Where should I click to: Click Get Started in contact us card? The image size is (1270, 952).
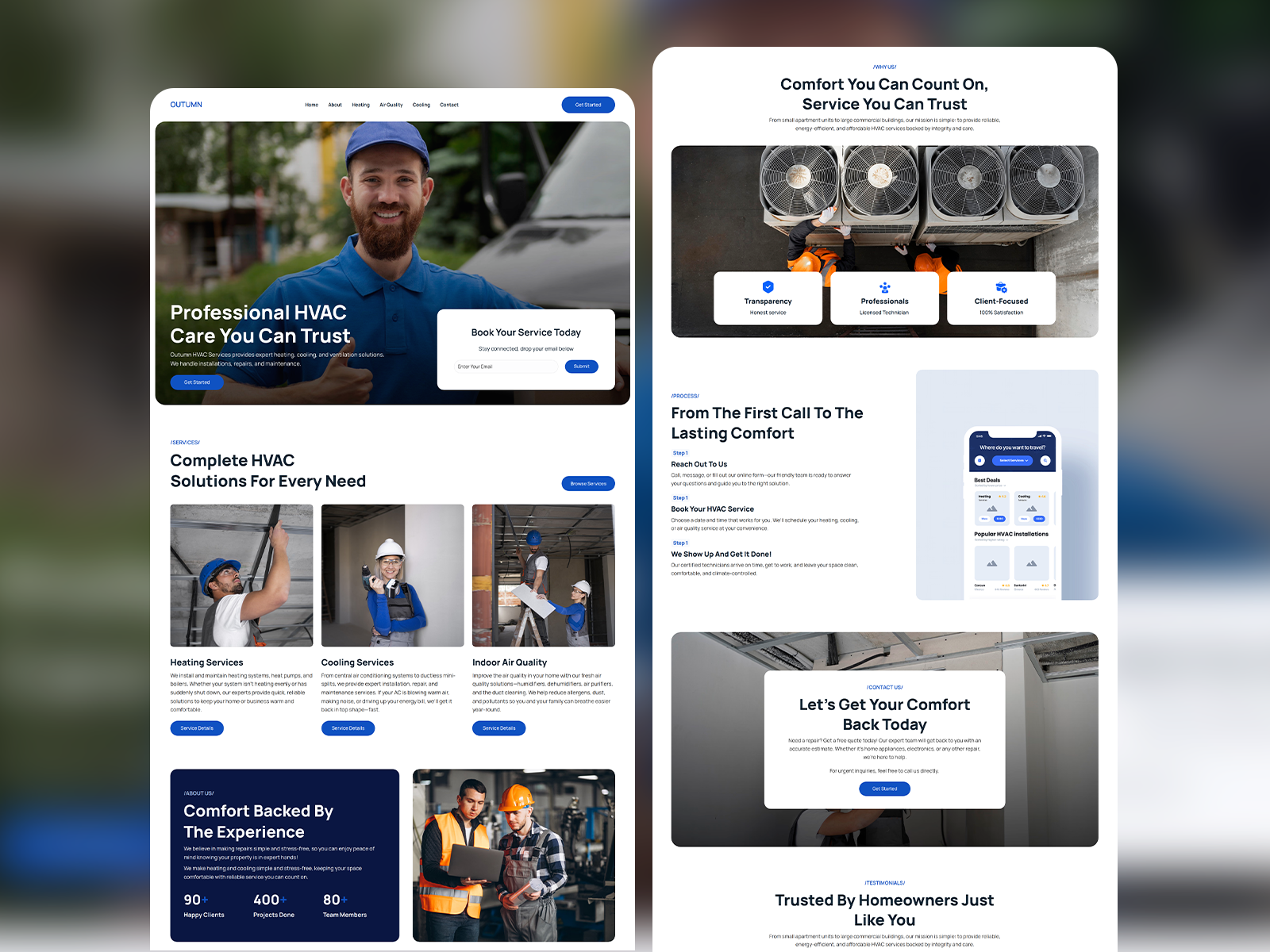coord(884,789)
